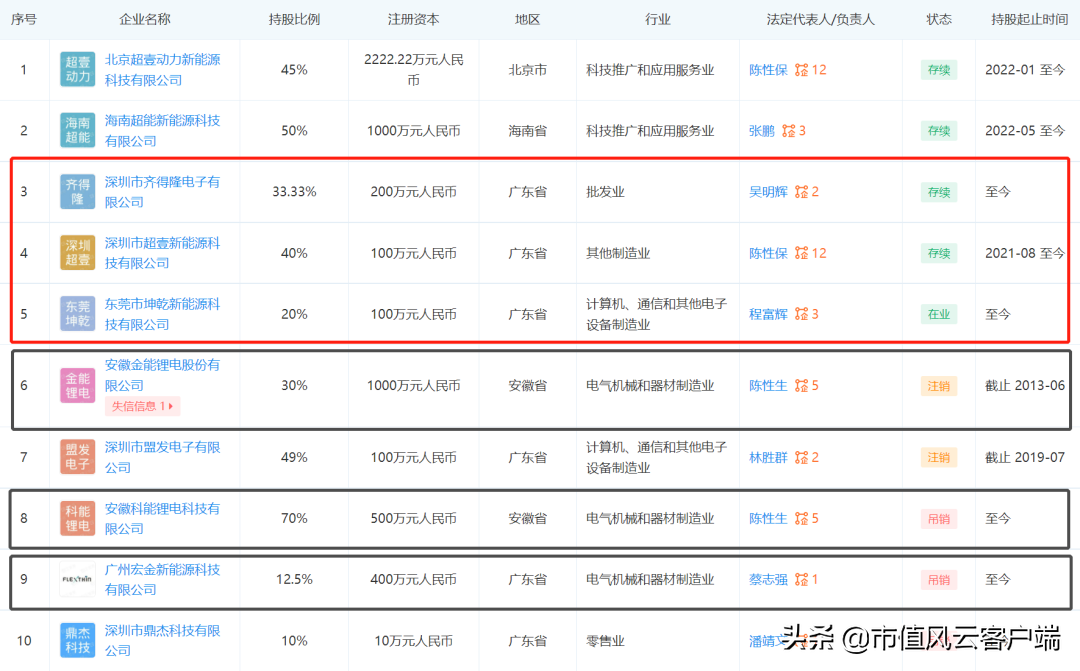Click the 注册资本 column header
This screenshot has width=1080, height=671.
[x=413, y=19]
